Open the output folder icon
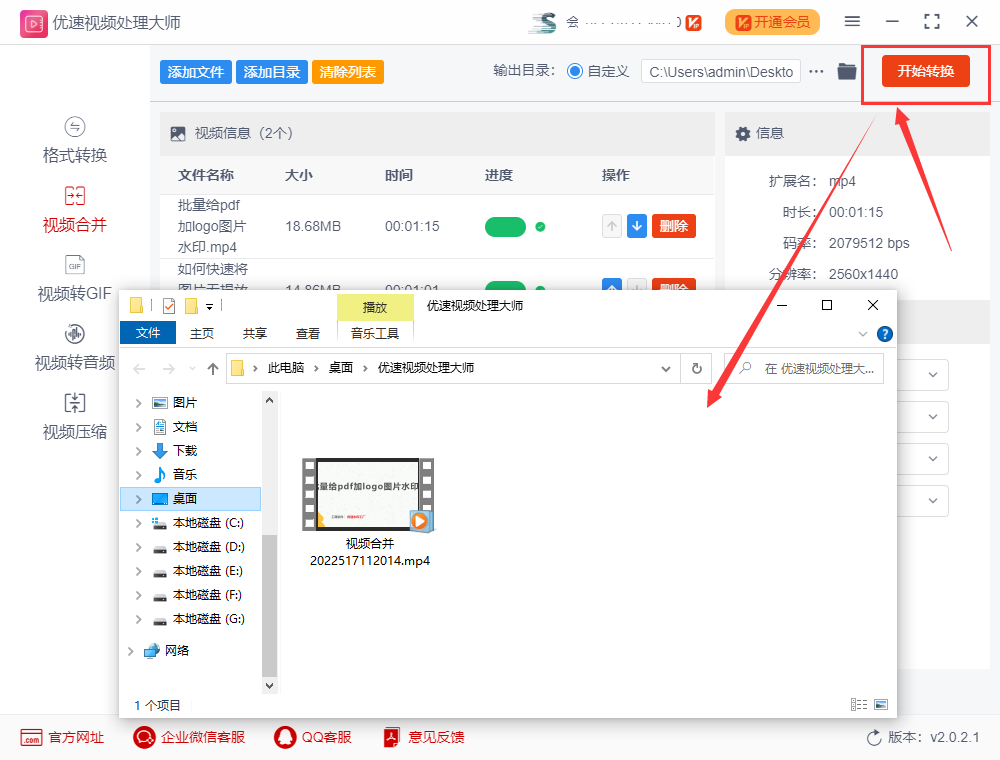This screenshot has height=760, width=1000. pyautogui.click(x=846, y=71)
